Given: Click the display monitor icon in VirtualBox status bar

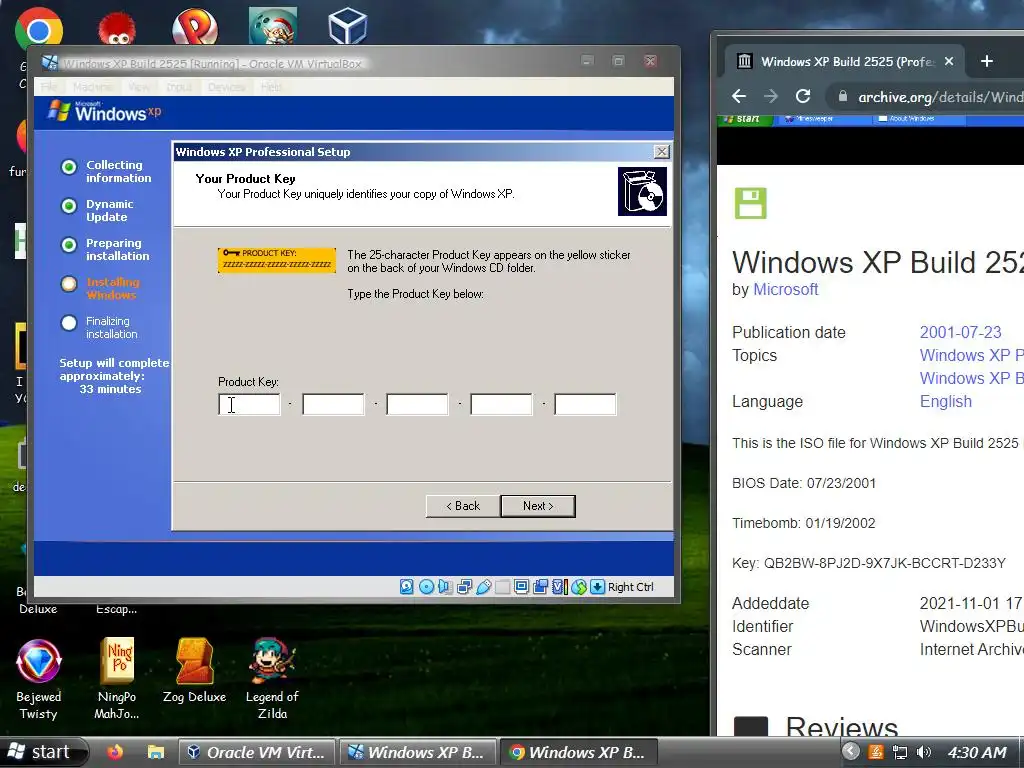Looking at the screenshot, I should 521,586.
